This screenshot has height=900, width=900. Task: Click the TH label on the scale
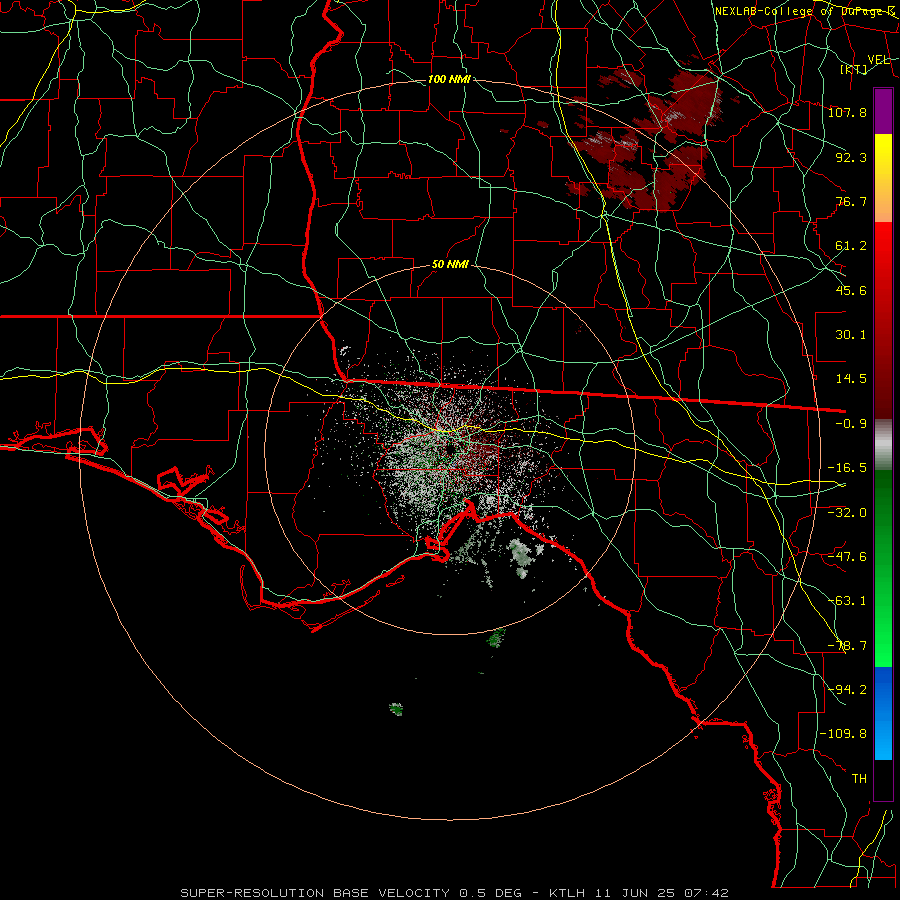point(859,779)
